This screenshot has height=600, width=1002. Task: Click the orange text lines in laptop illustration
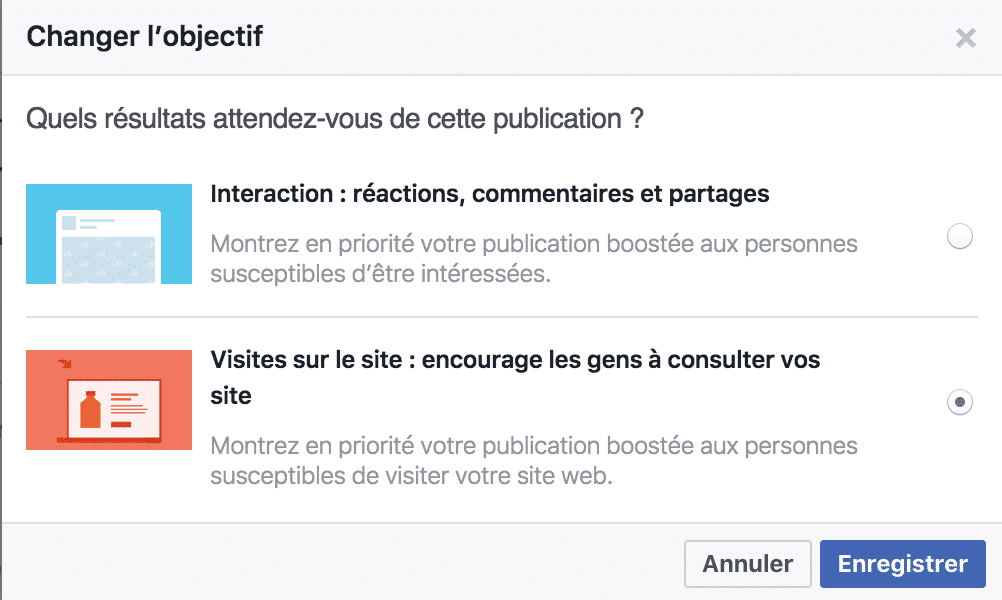[128, 403]
